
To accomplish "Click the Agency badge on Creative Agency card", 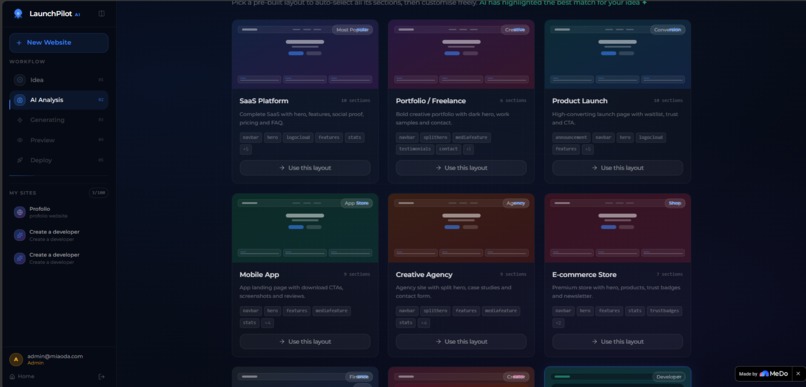I will (516, 204).
